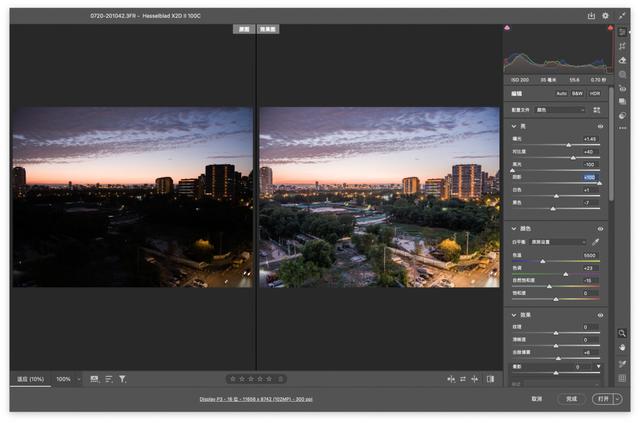Select the effect preview (效果图) view label
The width and height of the screenshot is (640, 423).
pos(268,29)
